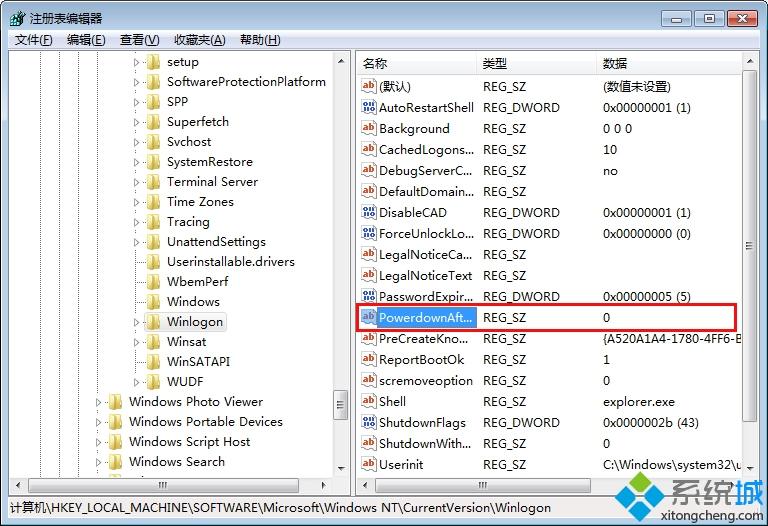The image size is (768, 526).
Task: Click the string icon of (默认) value
Action: tap(368, 86)
